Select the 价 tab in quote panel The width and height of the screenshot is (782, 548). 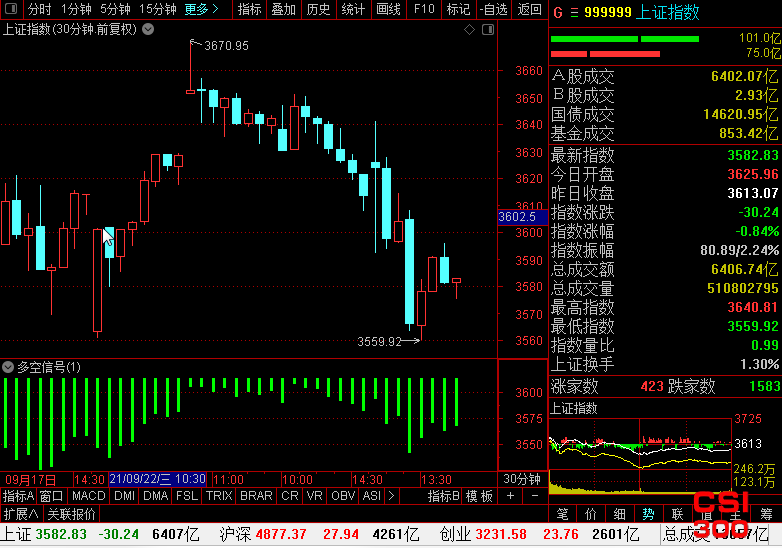[591, 514]
